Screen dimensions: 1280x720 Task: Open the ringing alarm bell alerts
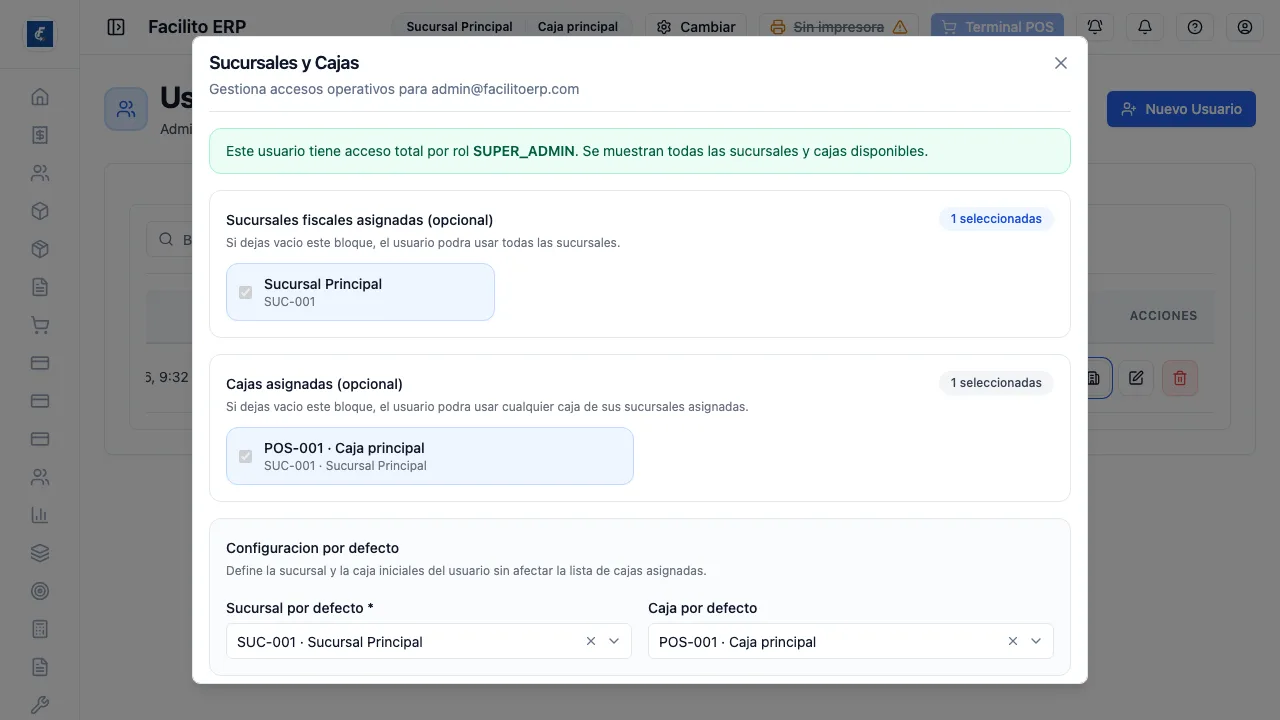pyautogui.click(x=1095, y=27)
